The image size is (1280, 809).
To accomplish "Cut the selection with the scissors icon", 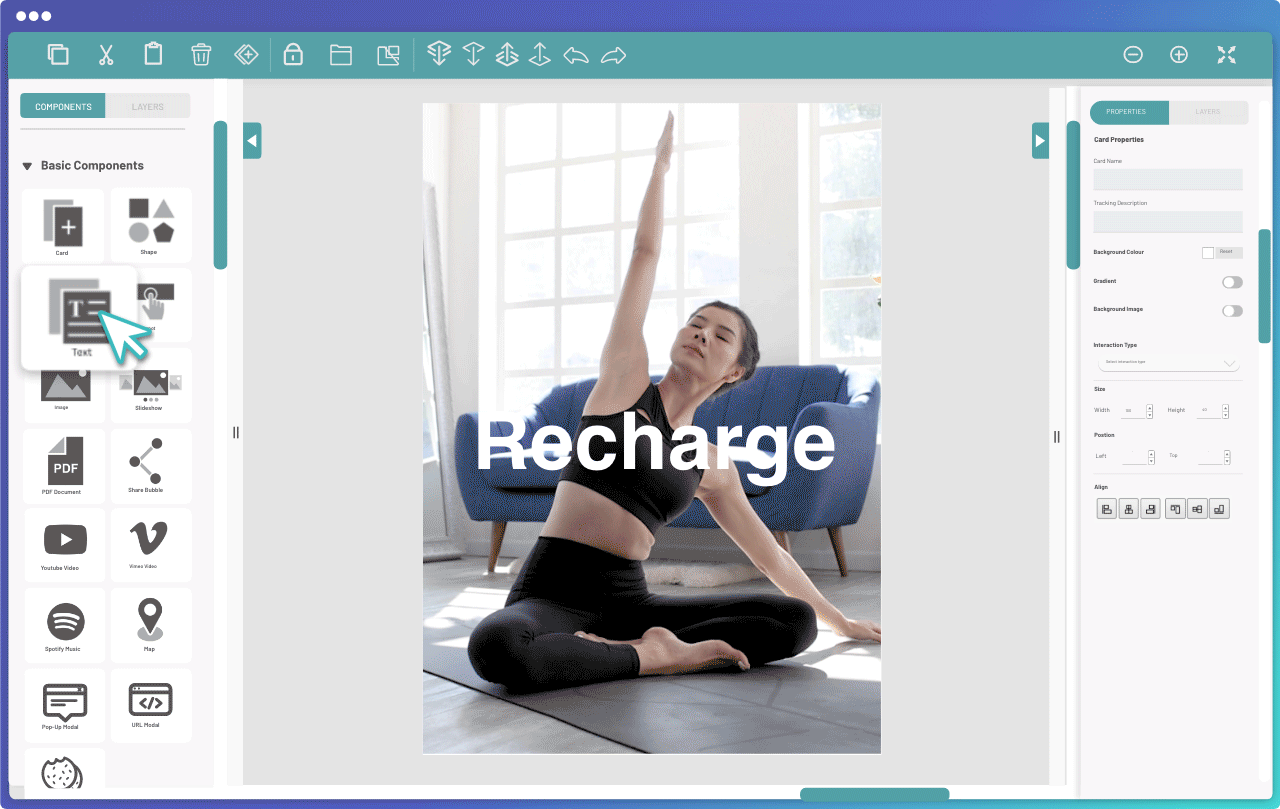I will 106,55.
